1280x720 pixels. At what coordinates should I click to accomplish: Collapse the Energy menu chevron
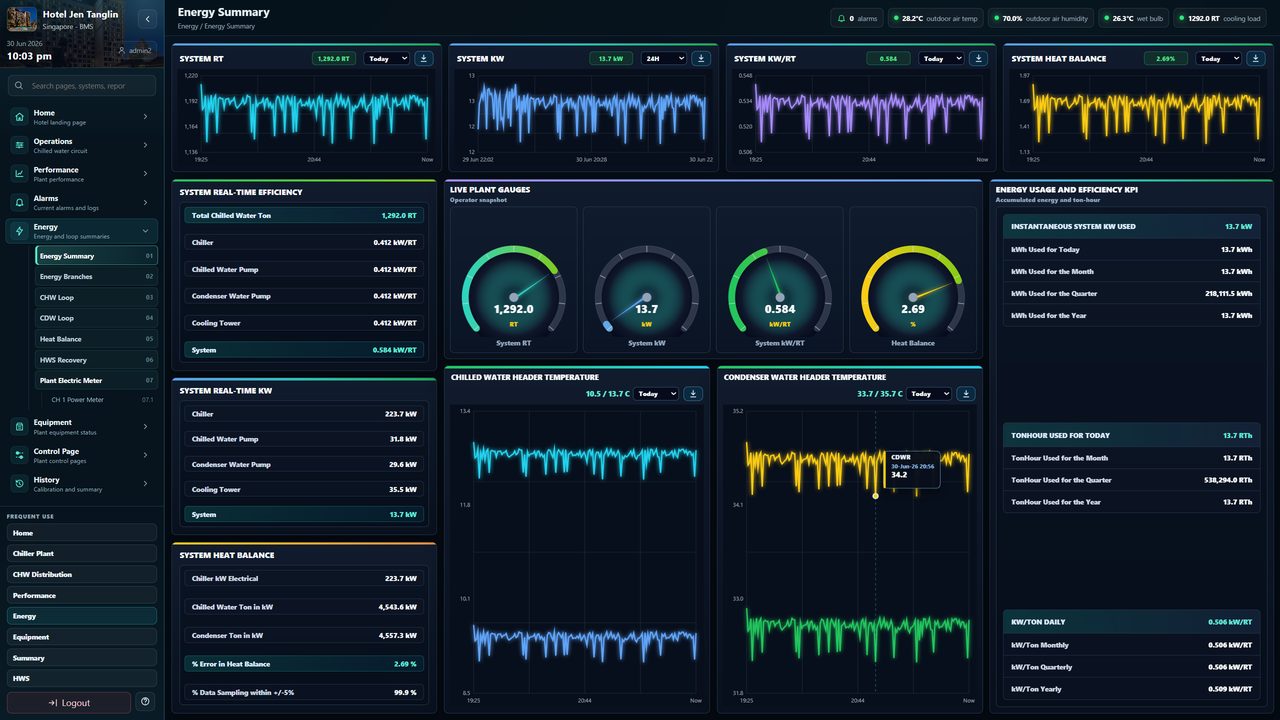[x=145, y=231]
